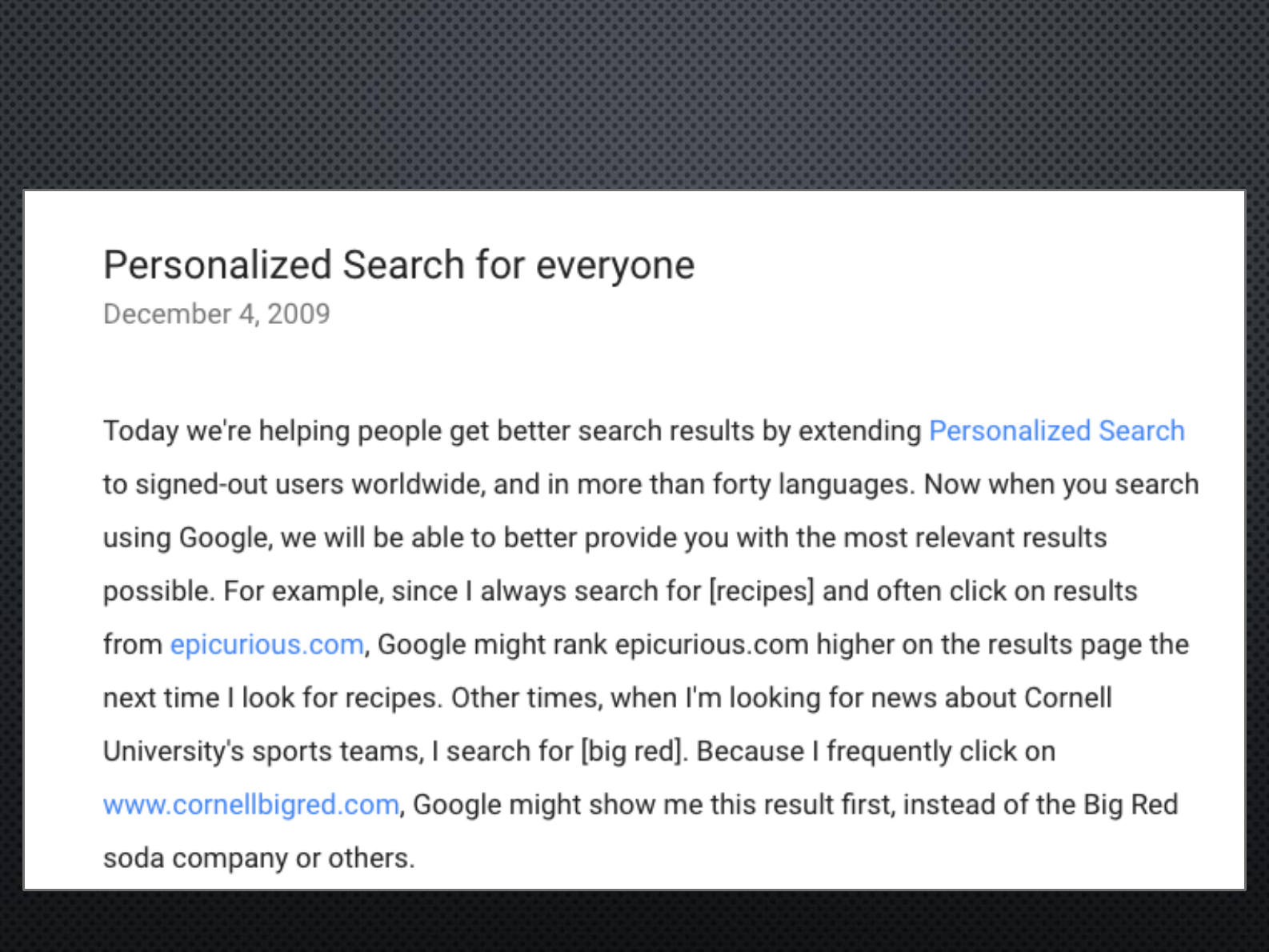Select the December 4, 2009 date line
The height and width of the screenshot is (952, 1269).
click(x=216, y=314)
